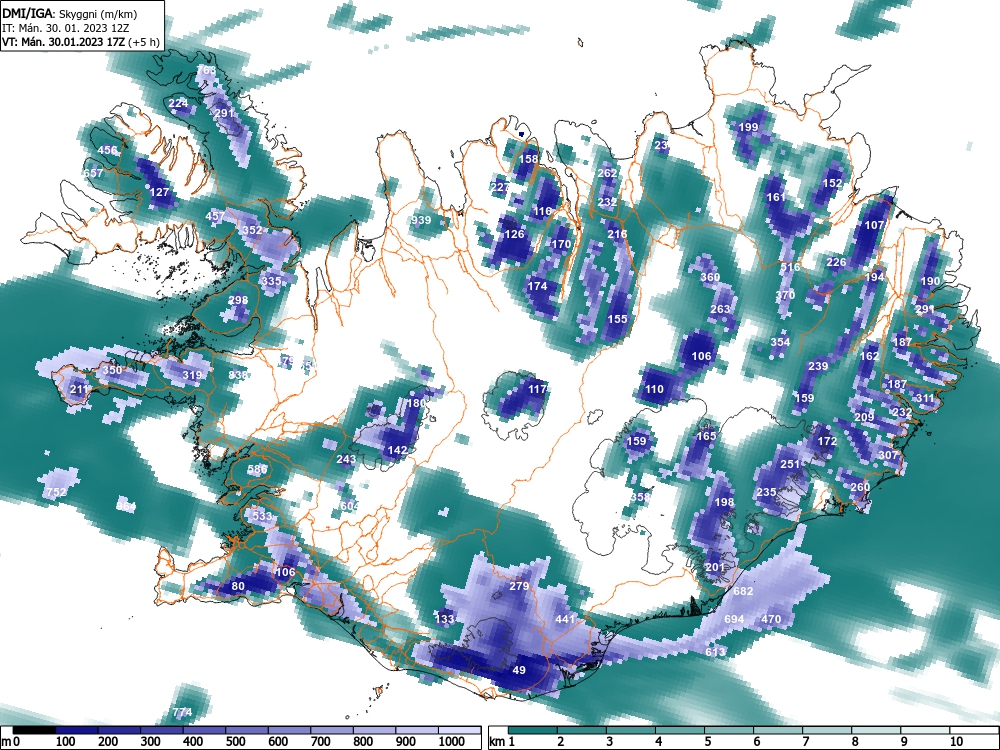Click the 350 label on Snæfellsnes

click(112, 371)
